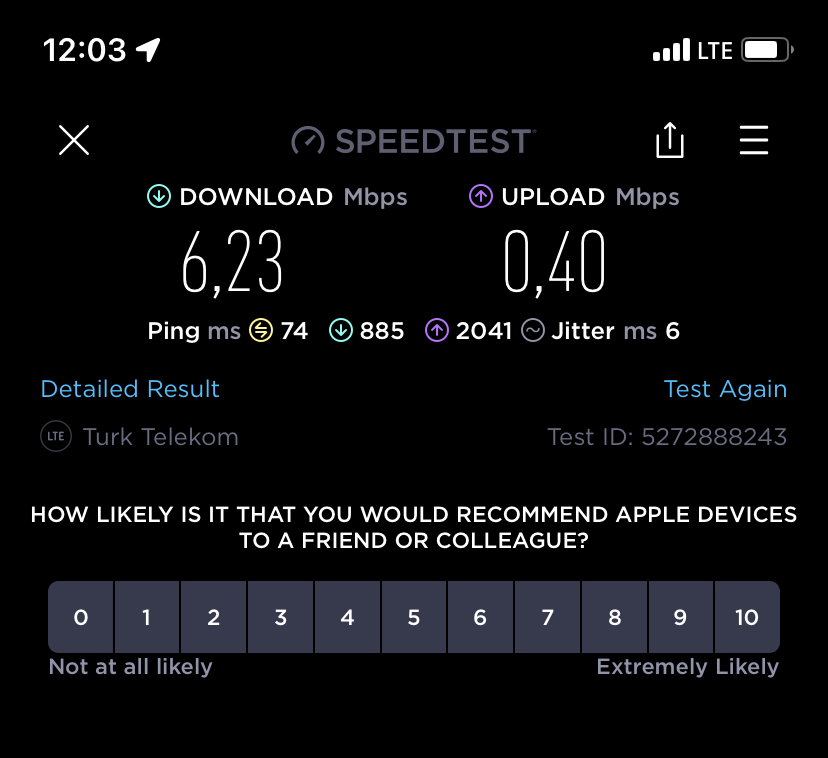Tap the share icon

click(670, 140)
